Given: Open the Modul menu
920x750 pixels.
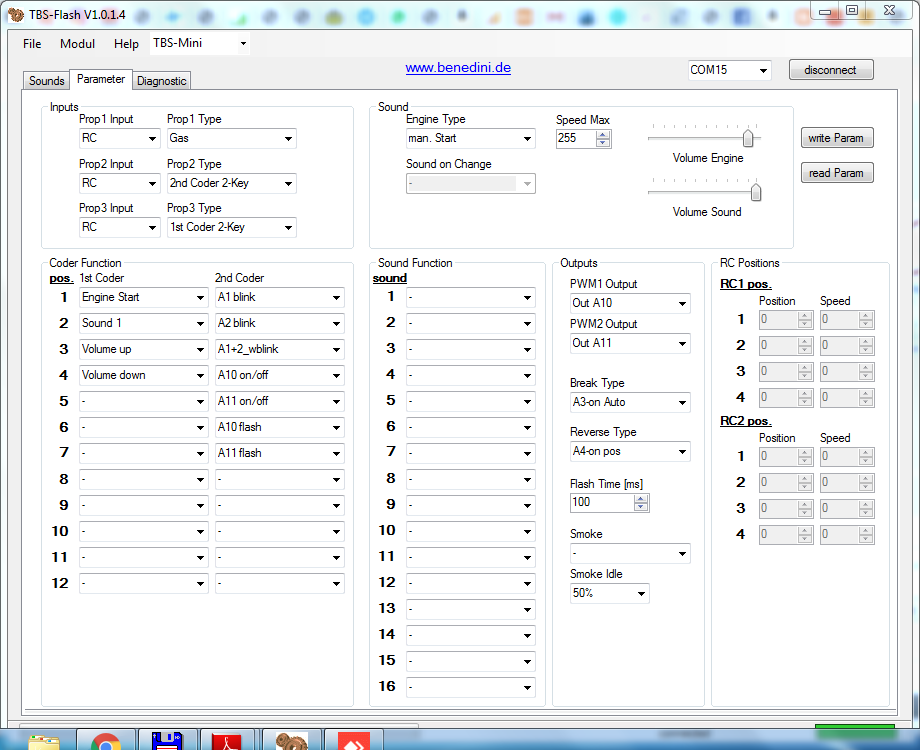Looking at the screenshot, I should tap(77, 44).
